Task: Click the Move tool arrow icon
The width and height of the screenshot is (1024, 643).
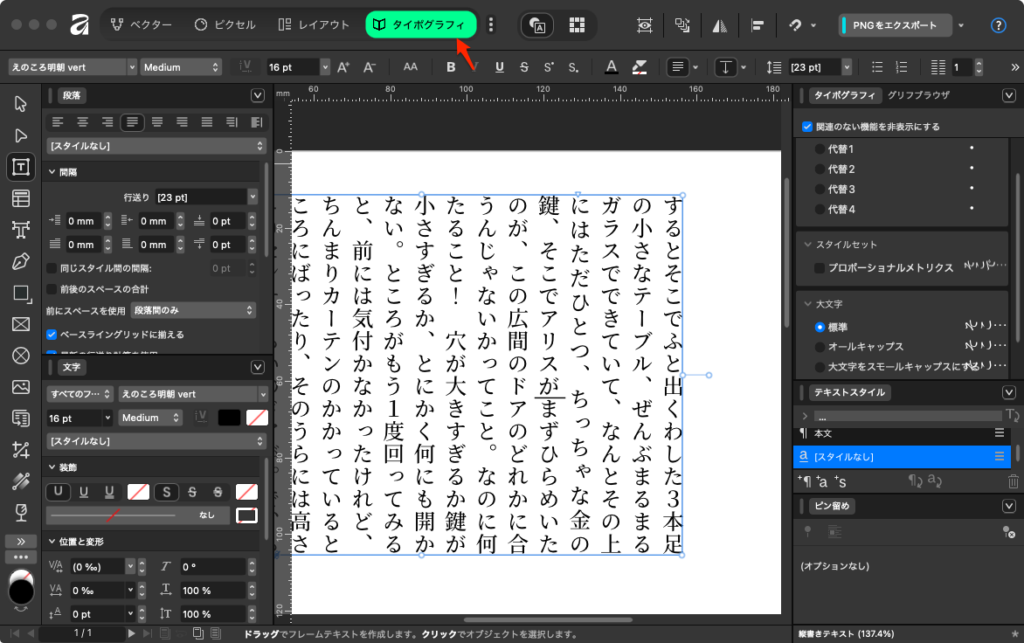Action: point(20,104)
